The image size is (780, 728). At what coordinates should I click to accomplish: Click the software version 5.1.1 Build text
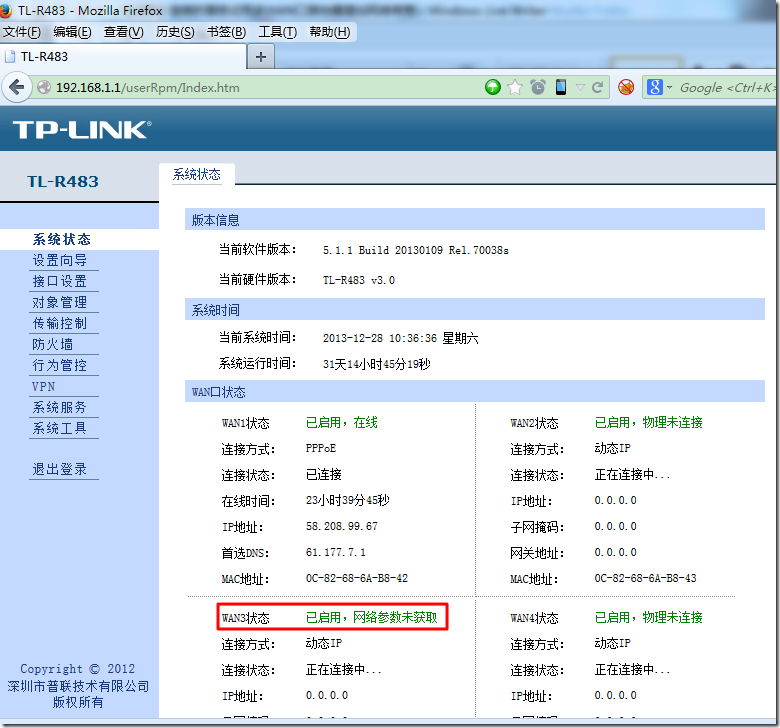click(x=415, y=250)
